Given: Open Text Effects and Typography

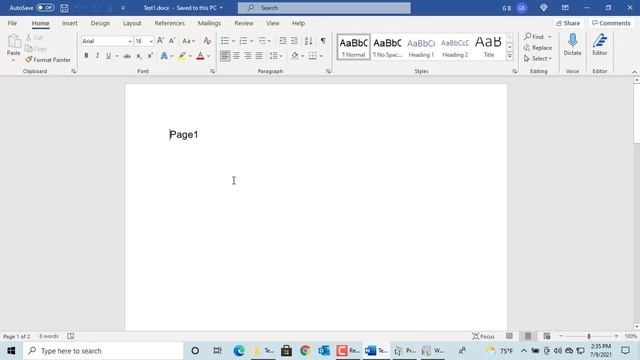Looking at the screenshot, I should coord(164,56).
